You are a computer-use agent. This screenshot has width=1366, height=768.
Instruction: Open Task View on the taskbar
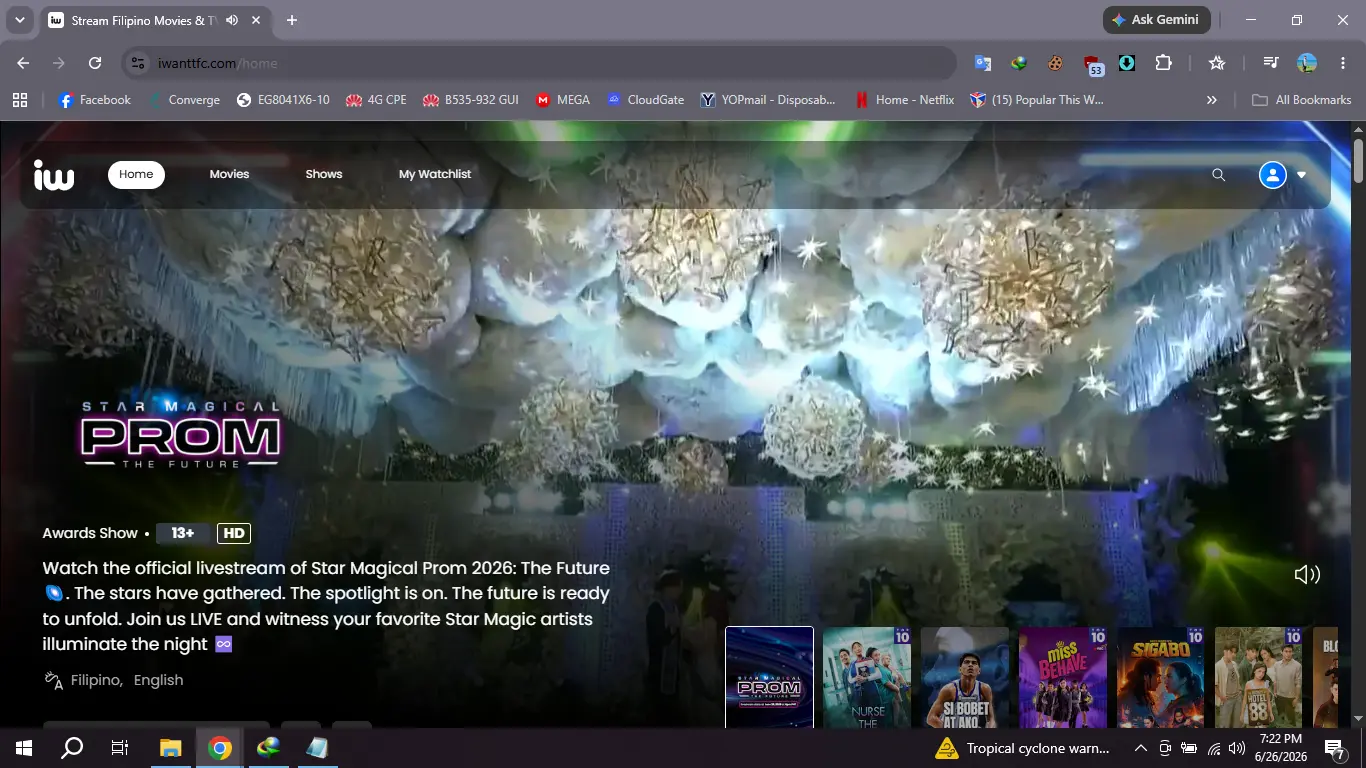(120, 748)
